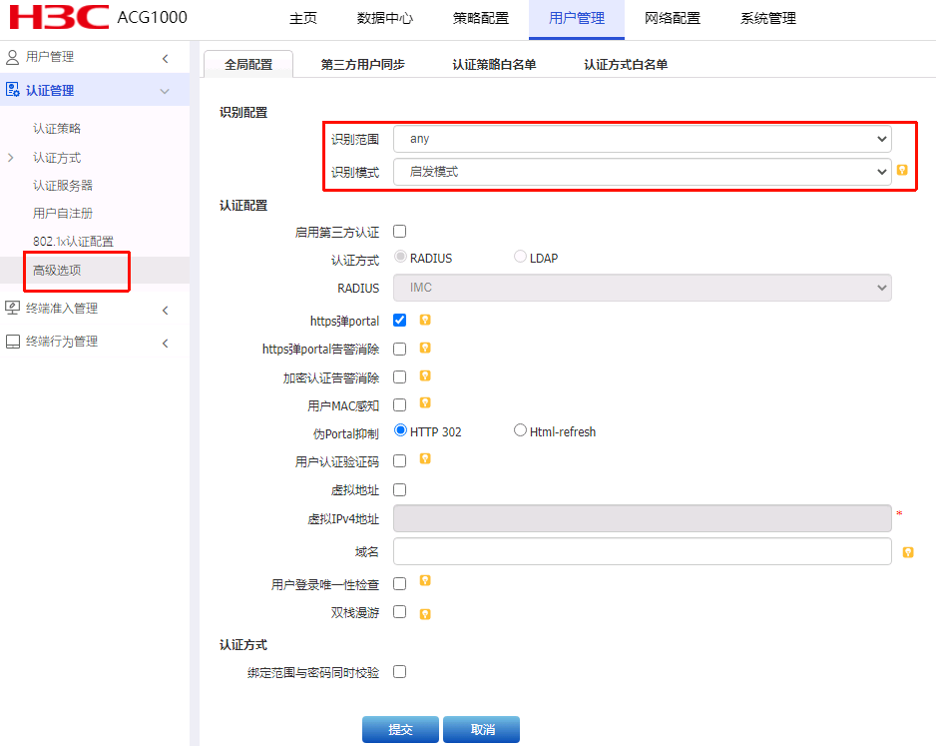Click help icon next to https弹portal
936x746 pixels.
click(x=425, y=320)
